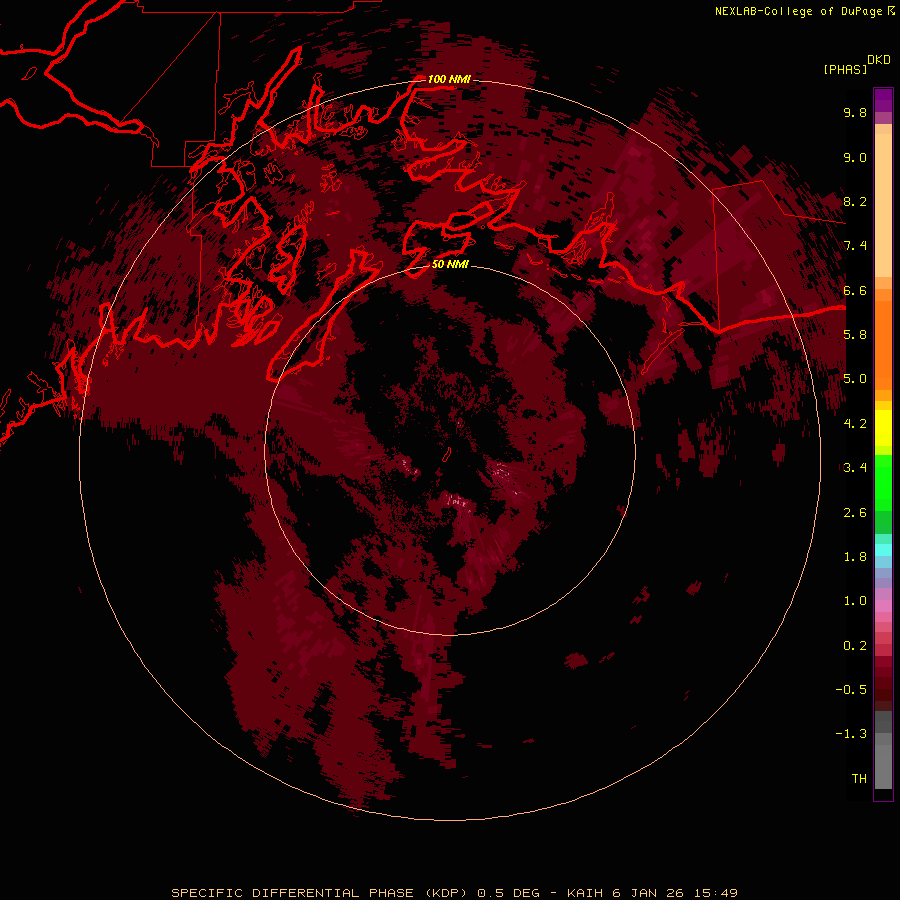
Task: Click the 5.8 value on the color scale
Action: tap(855, 334)
